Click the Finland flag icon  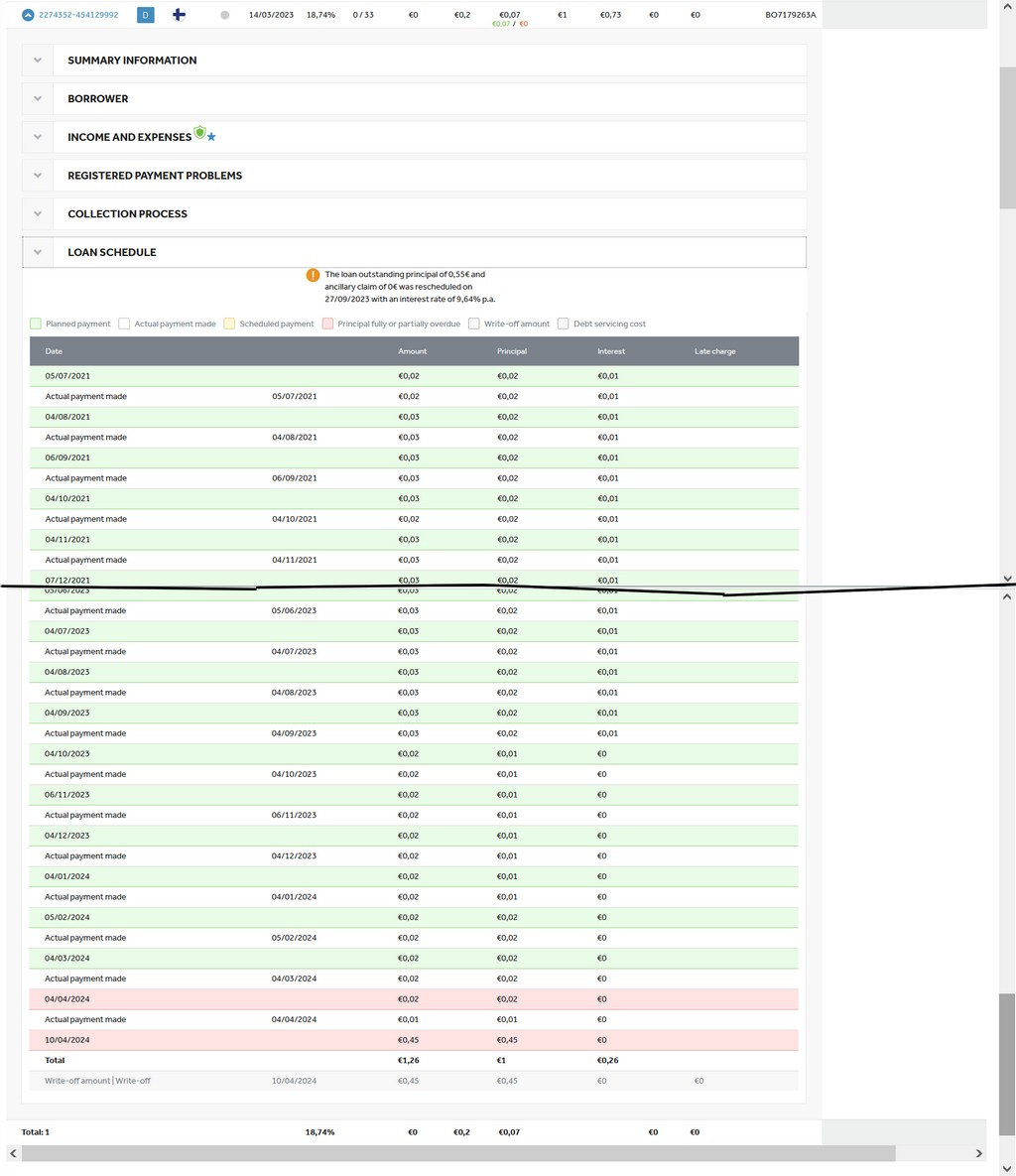[x=180, y=15]
